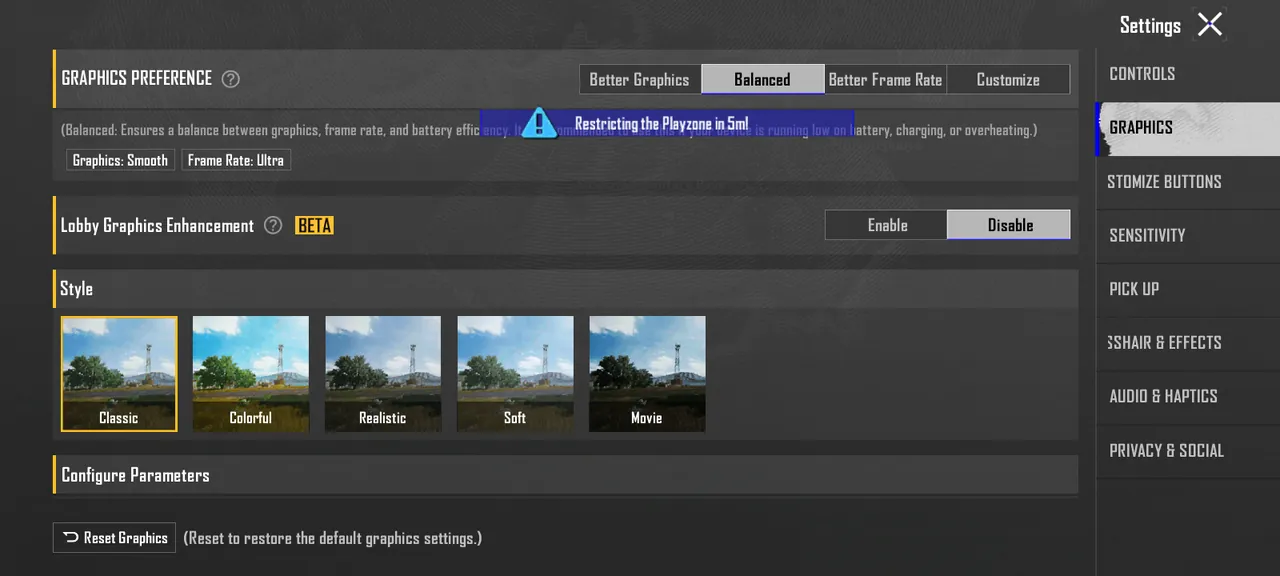Go to the Customize Buttons tab
This screenshot has width=1280, height=576.
pos(1188,182)
